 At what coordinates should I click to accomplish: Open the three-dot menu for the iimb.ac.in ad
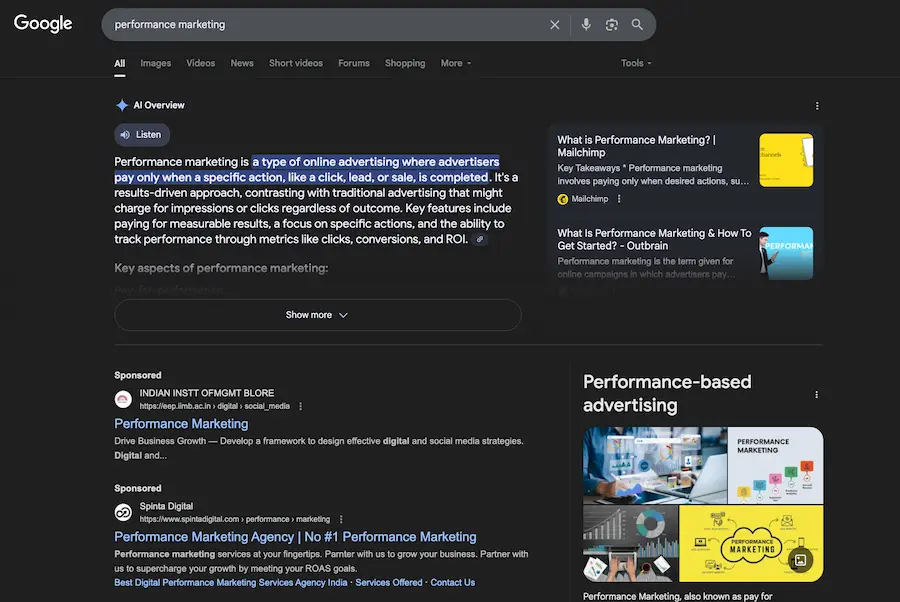click(300, 406)
